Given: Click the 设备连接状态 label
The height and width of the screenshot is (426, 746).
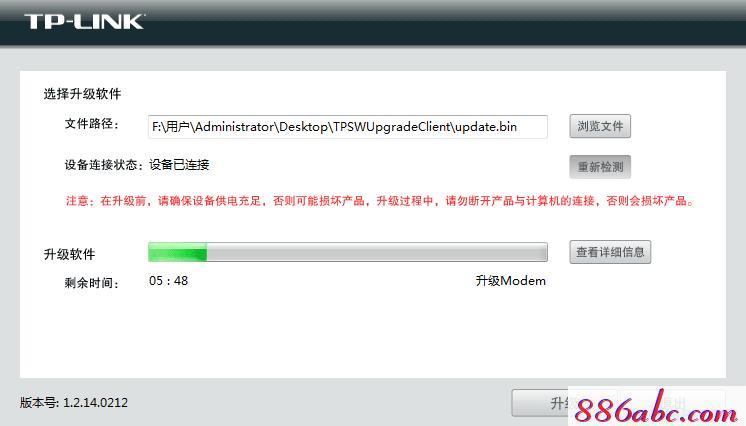Looking at the screenshot, I should click(x=104, y=165).
